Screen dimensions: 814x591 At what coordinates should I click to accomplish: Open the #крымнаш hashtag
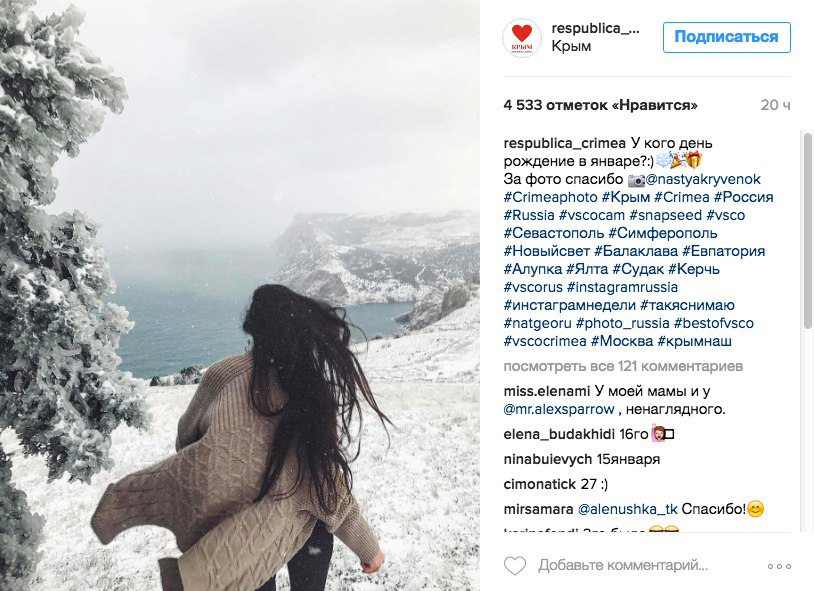[694, 341]
